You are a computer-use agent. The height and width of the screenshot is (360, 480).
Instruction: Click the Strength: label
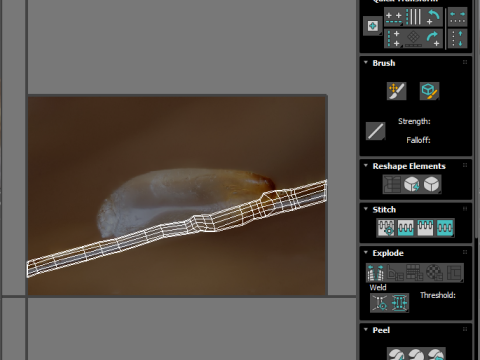414,121
